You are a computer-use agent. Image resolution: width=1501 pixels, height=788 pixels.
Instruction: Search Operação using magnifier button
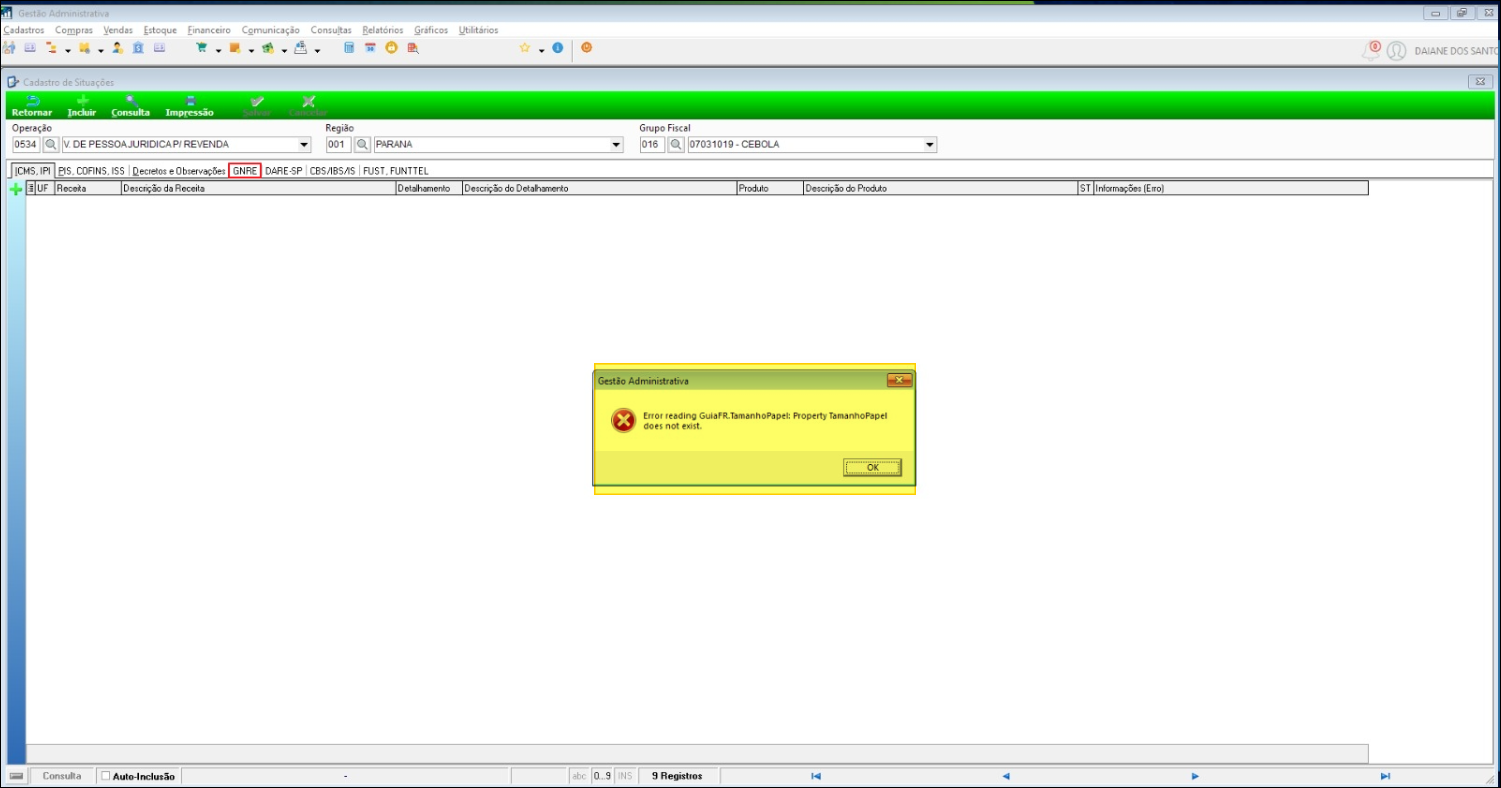(x=51, y=145)
